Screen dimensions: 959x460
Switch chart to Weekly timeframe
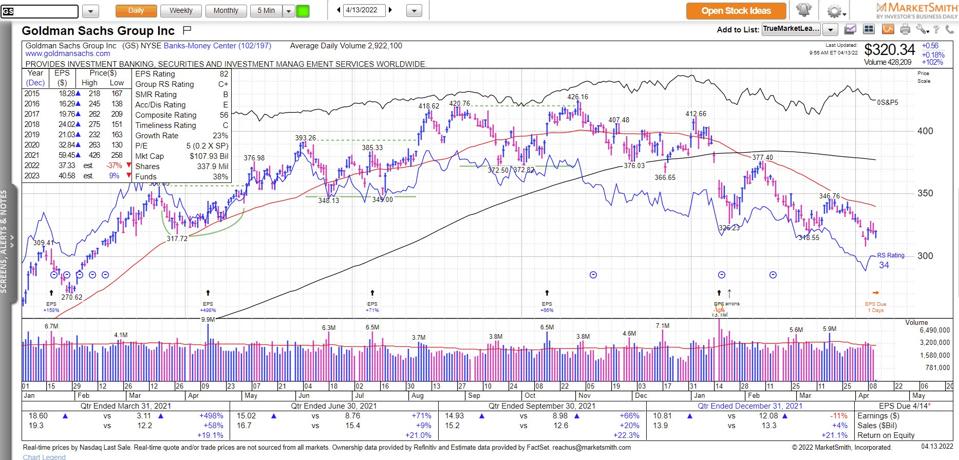pyautogui.click(x=181, y=11)
